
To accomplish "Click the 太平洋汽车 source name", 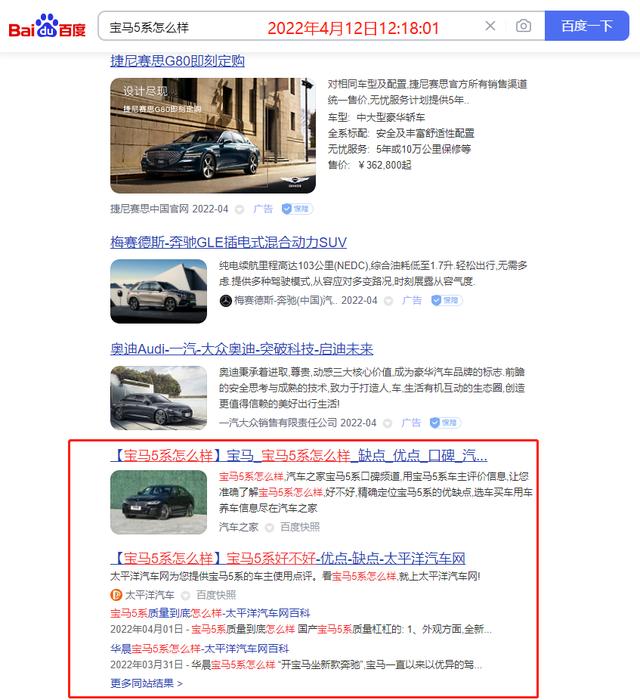I will [x=150, y=595].
